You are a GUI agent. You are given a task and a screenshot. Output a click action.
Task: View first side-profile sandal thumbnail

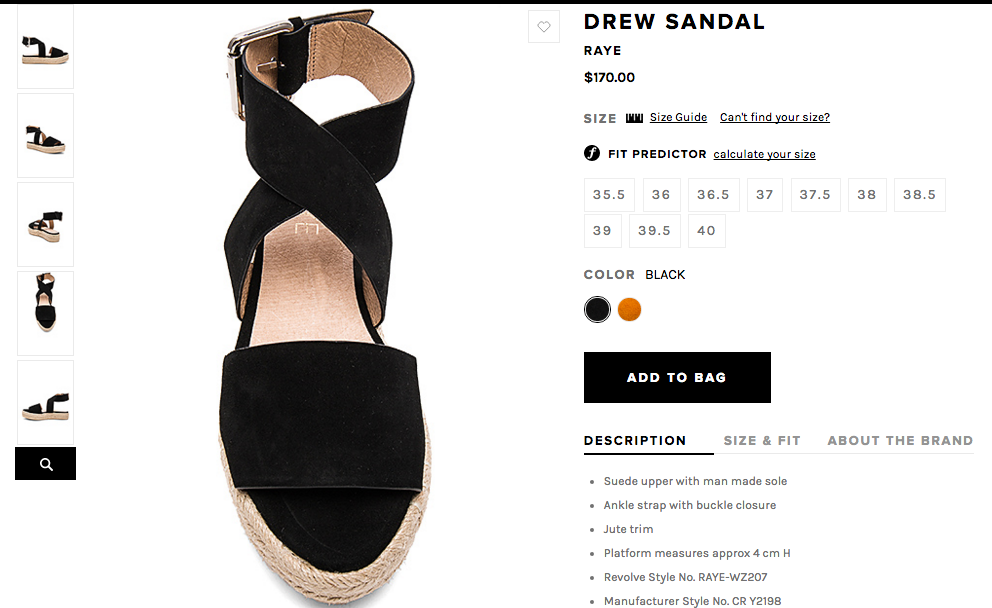pos(46,47)
